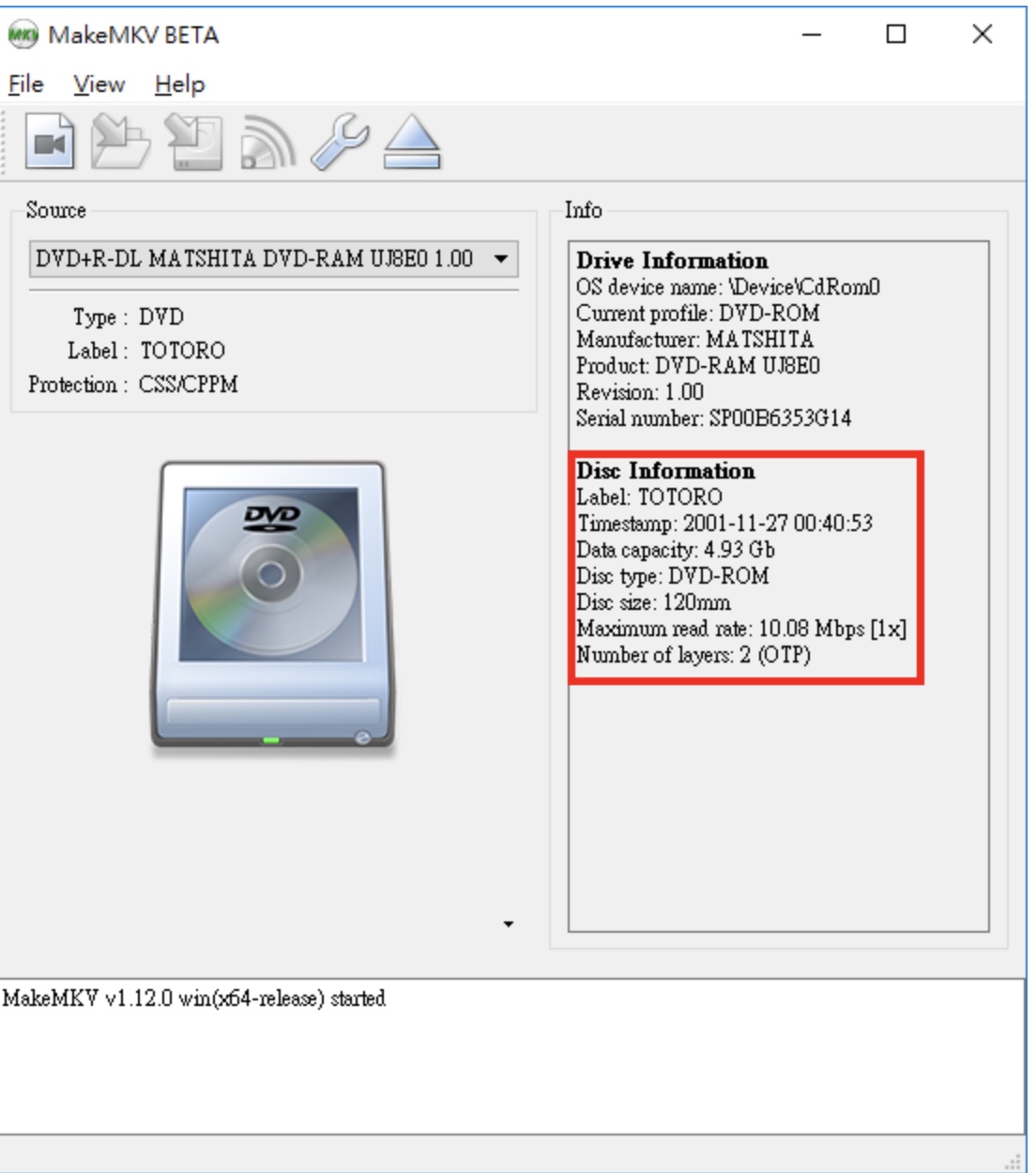Screen dimensions: 1036x1173
Task: Maximize the MakeMKV window
Action: 896,36
